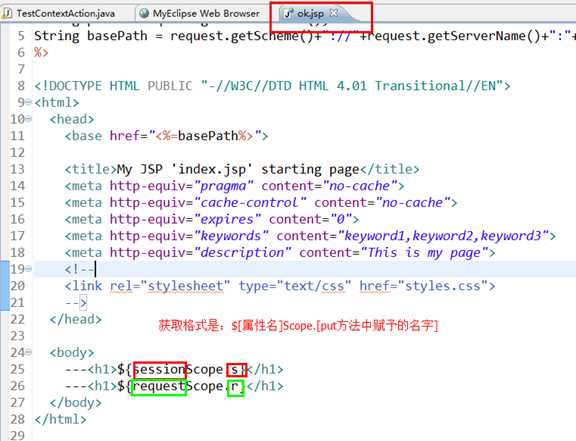
Task: Close the ok.jsp tab with its X
Action: (x=334, y=13)
